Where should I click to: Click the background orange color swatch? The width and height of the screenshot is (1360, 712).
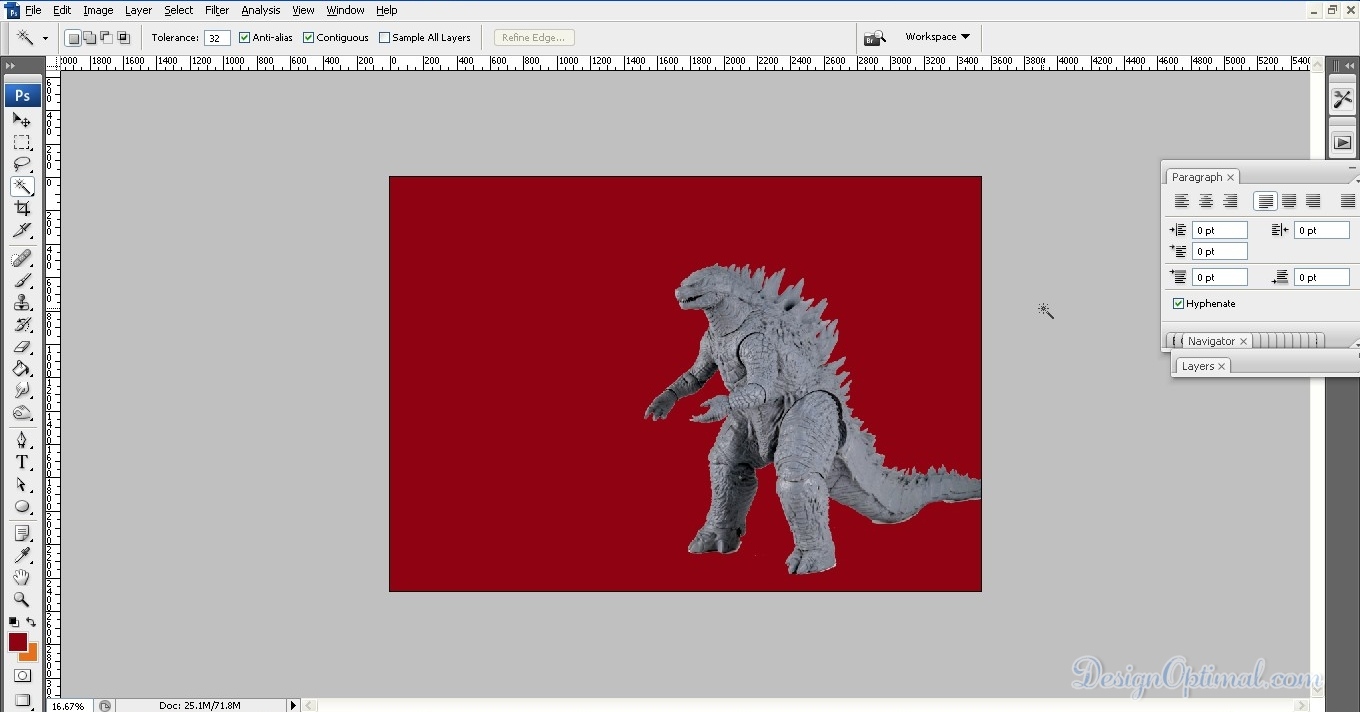[31, 654]
